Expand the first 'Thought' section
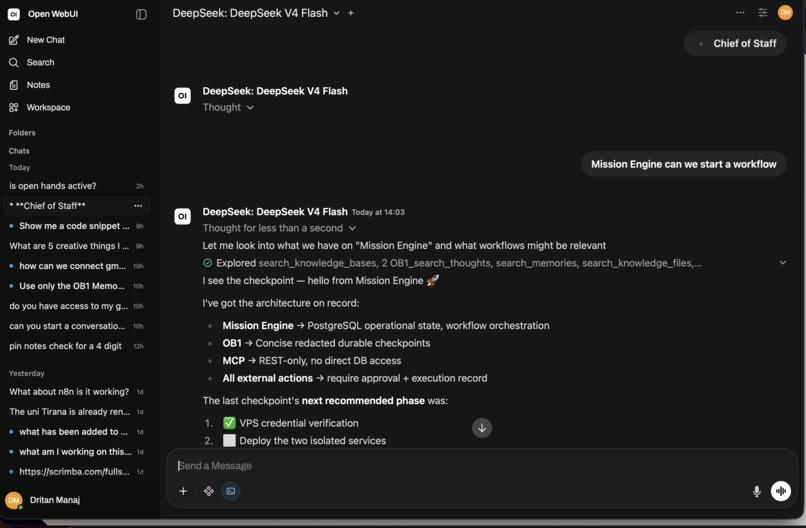The width and height of the screenshot is (806, 528). [228, 107]
